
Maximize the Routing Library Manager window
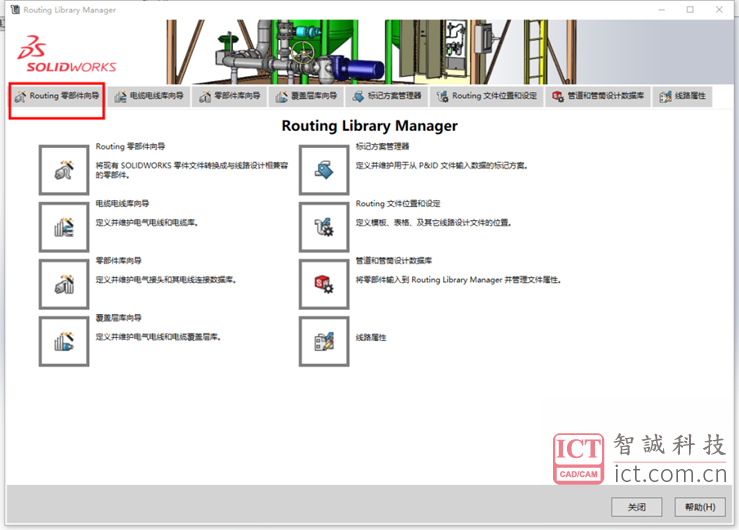(690, 9)
